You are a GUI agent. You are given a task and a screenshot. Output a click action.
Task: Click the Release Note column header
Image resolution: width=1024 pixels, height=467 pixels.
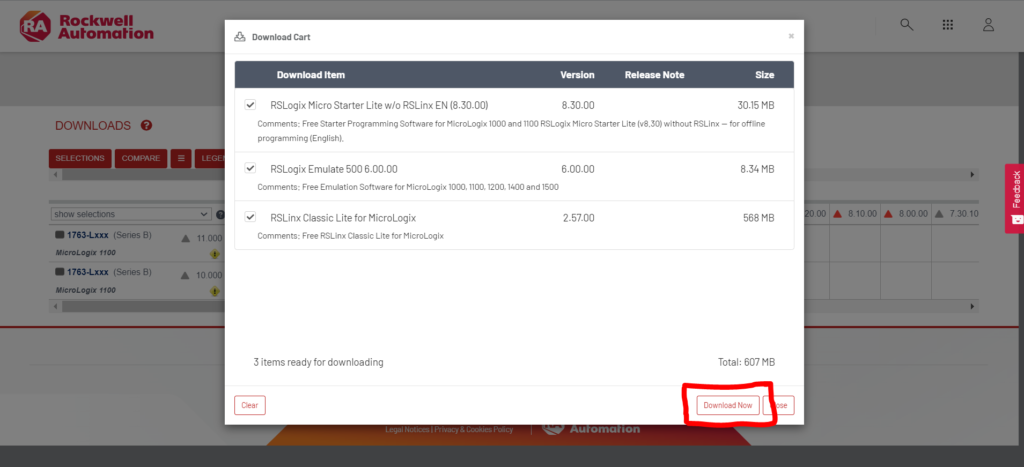[x=654, y=75]
